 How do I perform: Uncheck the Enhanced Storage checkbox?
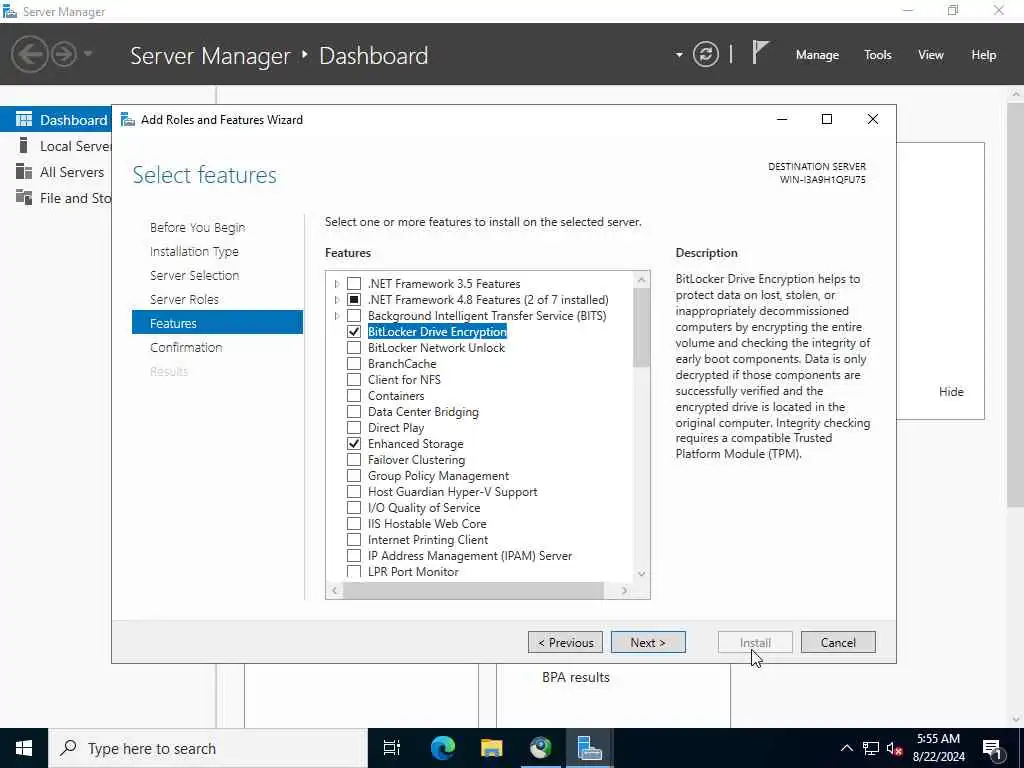[354, 443]
